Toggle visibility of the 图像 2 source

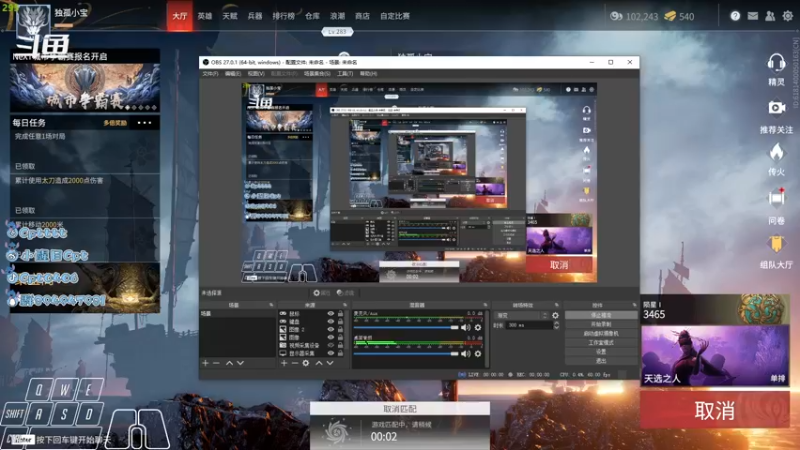(331, 330)
